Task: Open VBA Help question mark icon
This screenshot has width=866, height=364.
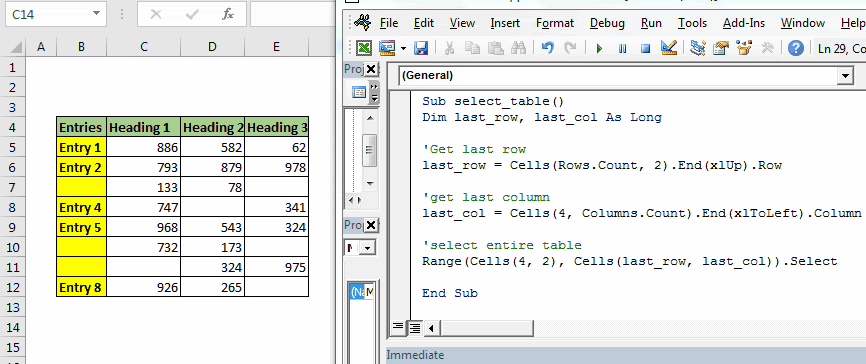Action: (795, 49)
